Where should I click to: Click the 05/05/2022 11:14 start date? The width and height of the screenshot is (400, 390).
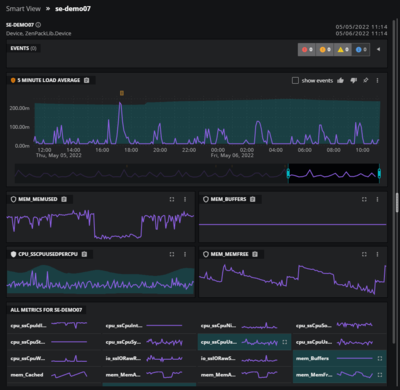coord(361,27)
